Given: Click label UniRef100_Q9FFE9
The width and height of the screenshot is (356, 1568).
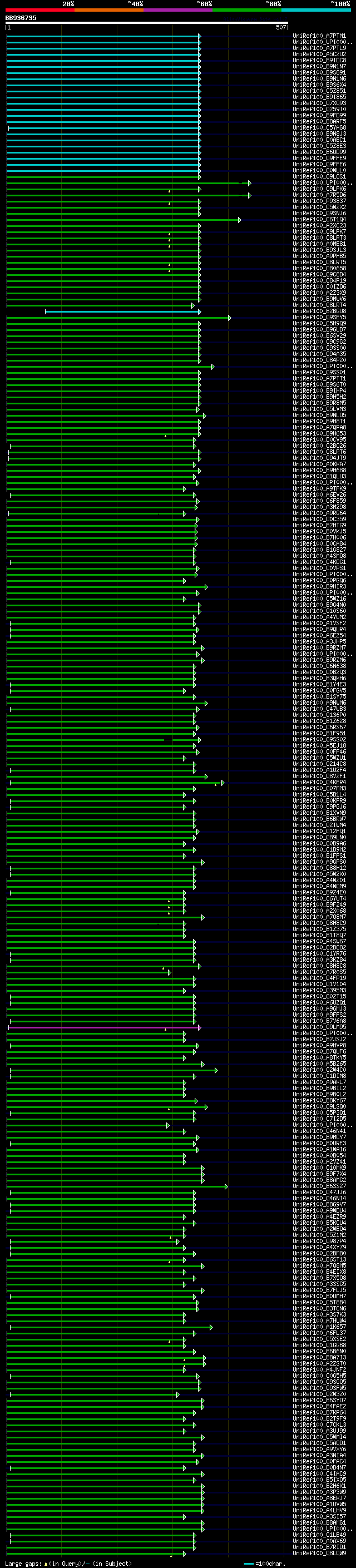Looking at the screenshot, I should coord(319,159).
